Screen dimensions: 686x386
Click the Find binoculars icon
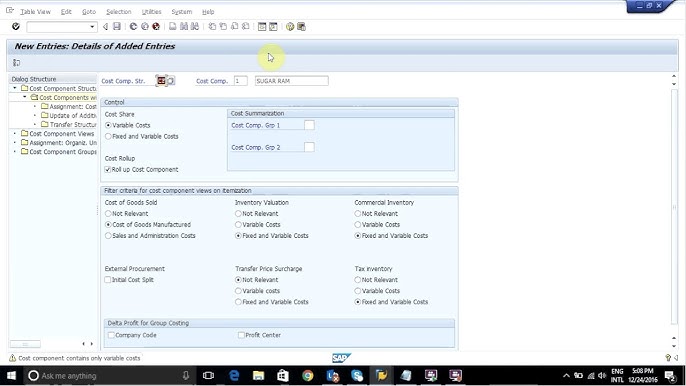point(184,27)
